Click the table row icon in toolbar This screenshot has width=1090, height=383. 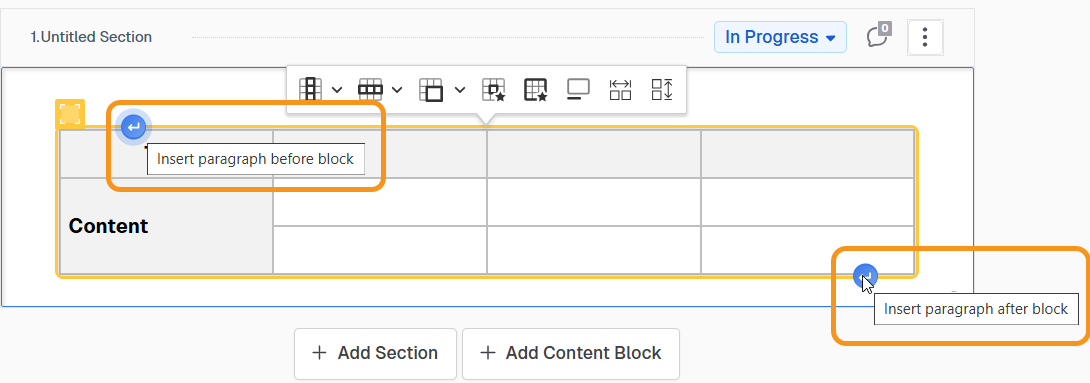371,90
